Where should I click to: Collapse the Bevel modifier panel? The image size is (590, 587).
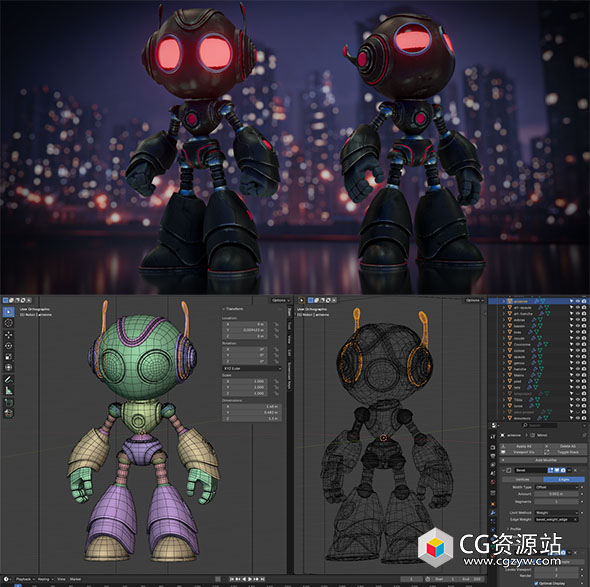[503, 470]
